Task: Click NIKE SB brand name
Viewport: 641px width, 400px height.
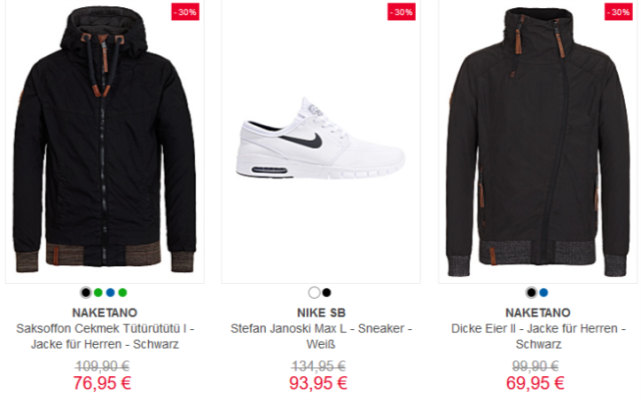Action: 321,313
